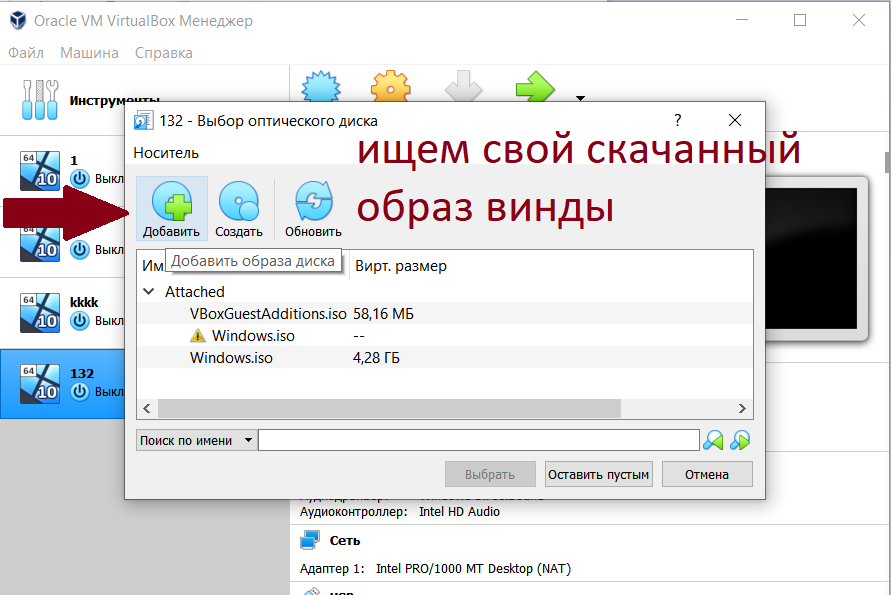Click the green Start arrow in main toolbar
This screenshot has width=891, height=595.
(x=535, y=88)
